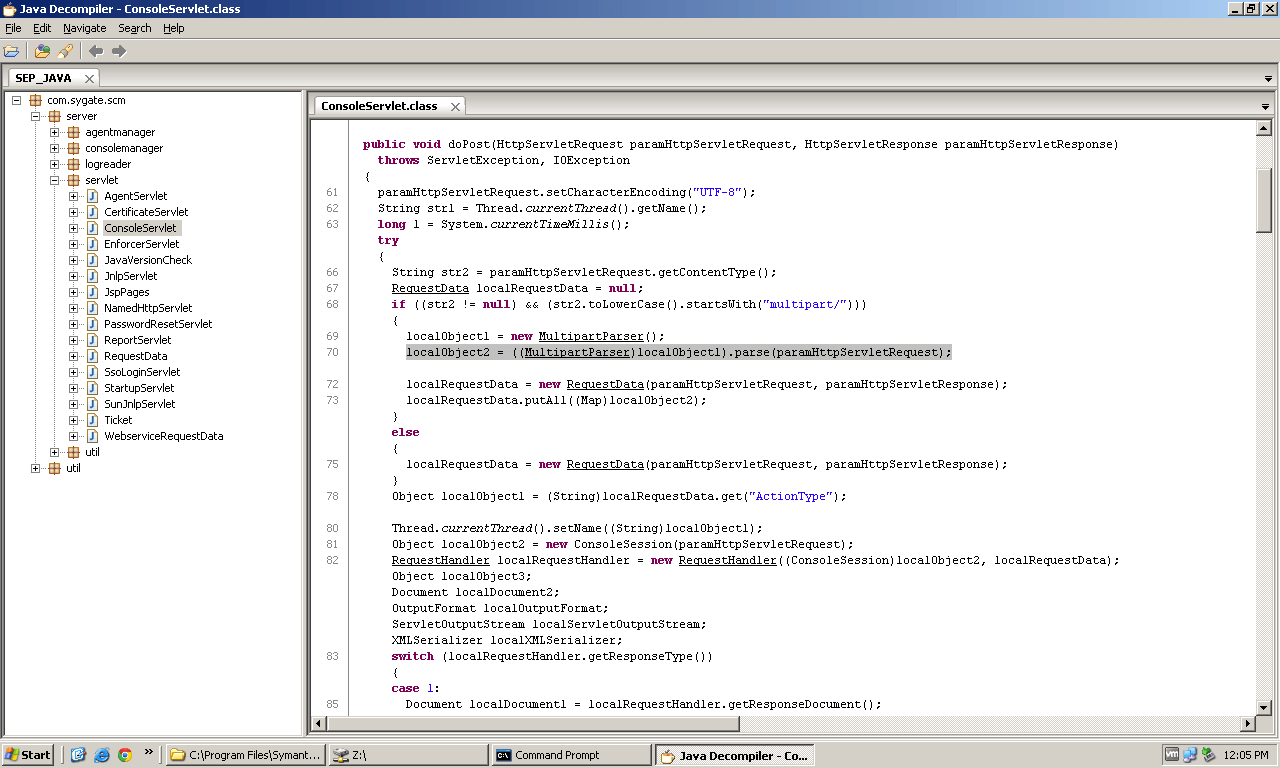This screenshot has height=768, width=1280.
Task: Follow the RequestData link on line 72
Action: (605, 384)
